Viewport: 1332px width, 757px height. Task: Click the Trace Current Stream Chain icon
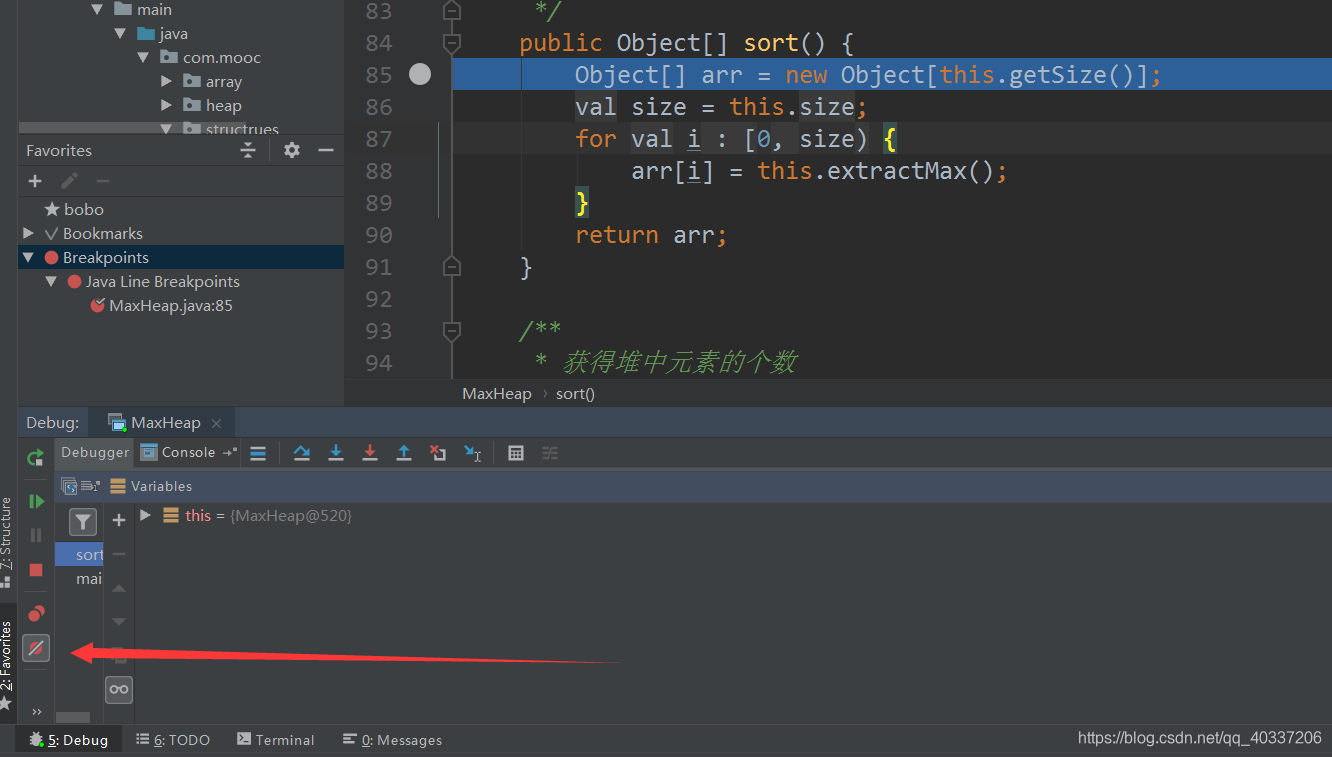(550, 453)
